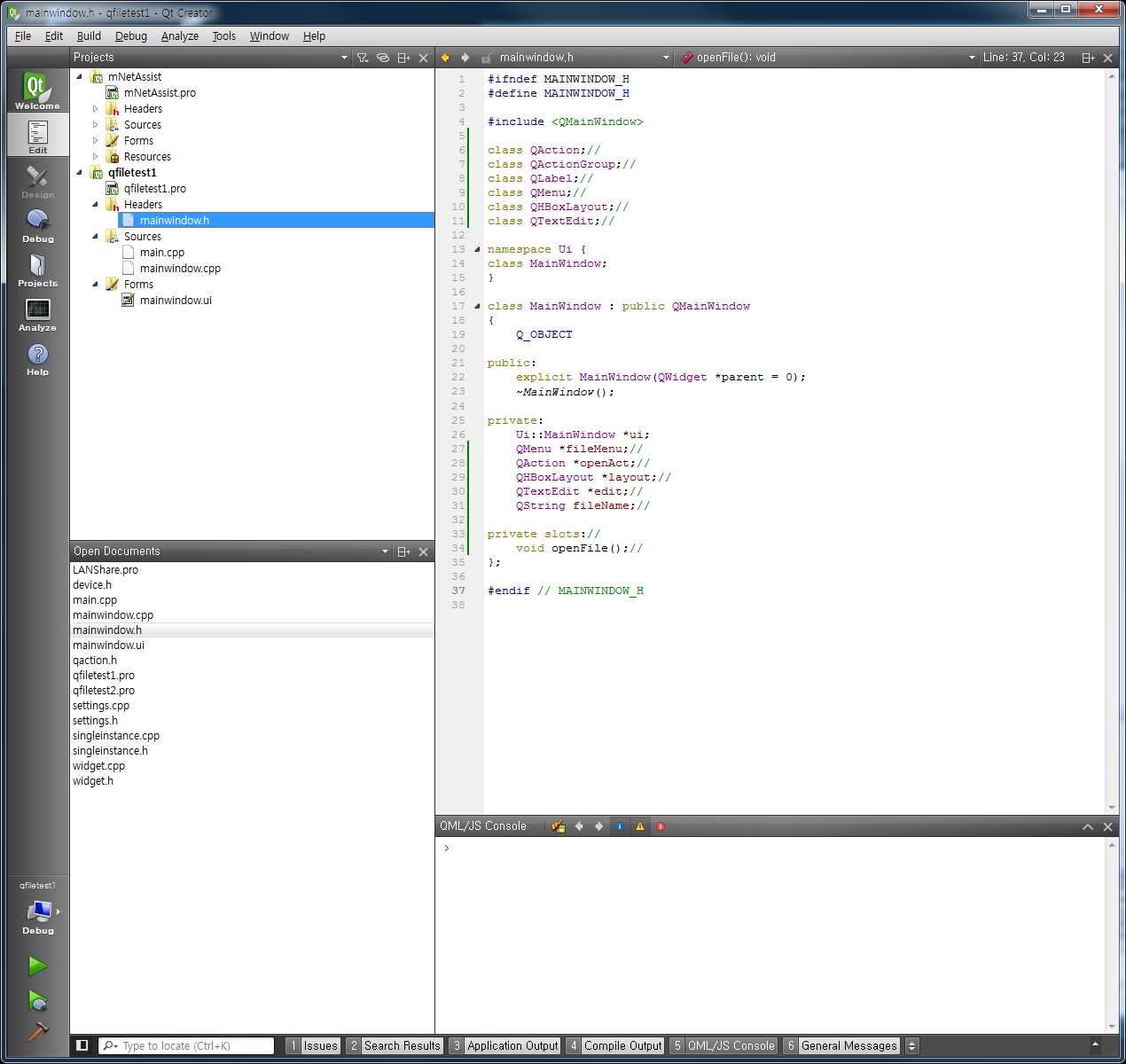Viewport: 1126px width, 1064px height.
Task: Go to next item in QML/JS Console
Action: (x=598, y=826)
